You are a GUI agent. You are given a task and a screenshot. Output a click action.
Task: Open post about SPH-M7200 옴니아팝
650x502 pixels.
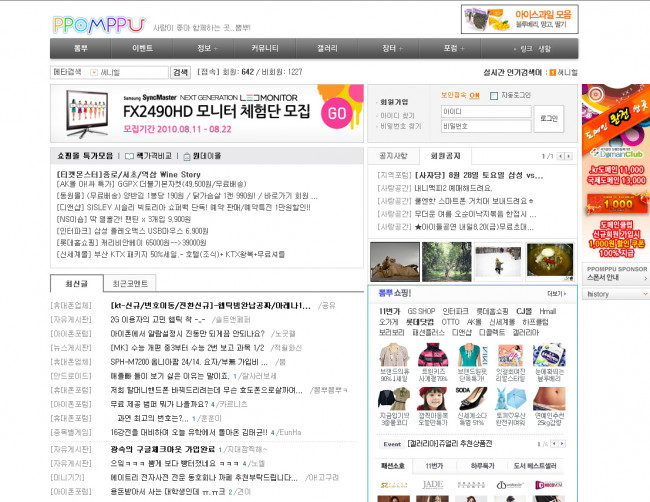189,362
